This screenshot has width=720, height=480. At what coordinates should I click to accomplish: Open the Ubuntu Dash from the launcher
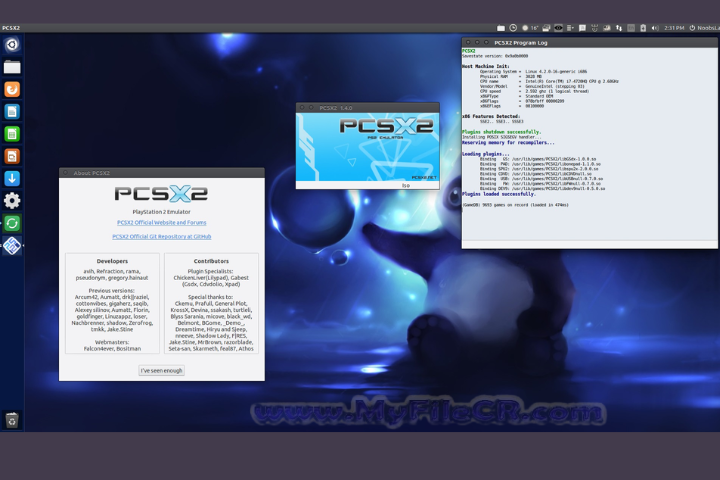(x=12, y=45)
